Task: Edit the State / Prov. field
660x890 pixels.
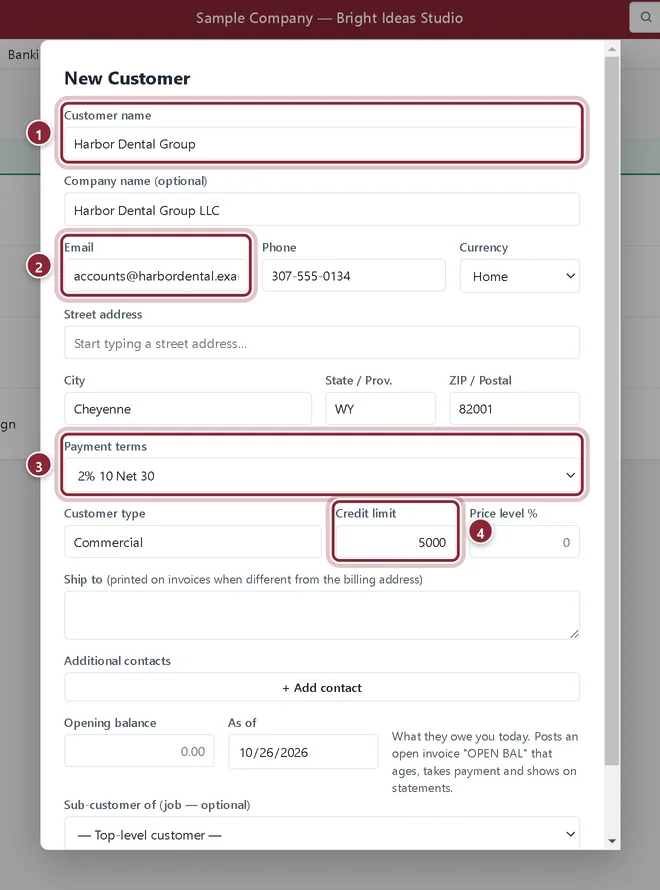Action: [380, 409]
